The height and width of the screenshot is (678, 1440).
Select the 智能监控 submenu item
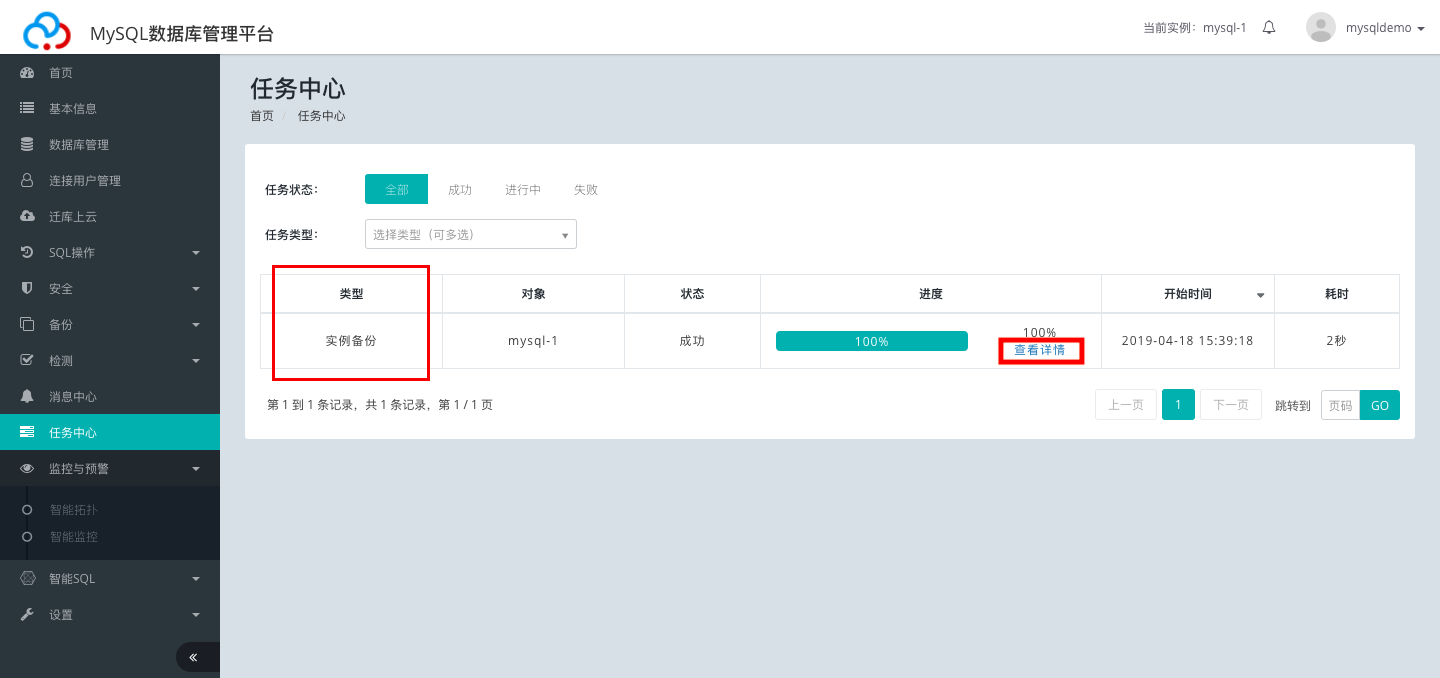pyautogui.click(x=74, y=537)
